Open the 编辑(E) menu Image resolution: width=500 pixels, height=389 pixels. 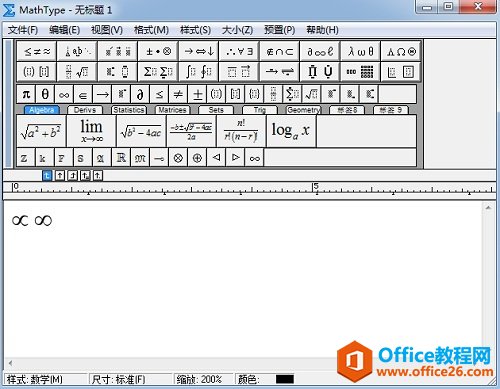64,30
